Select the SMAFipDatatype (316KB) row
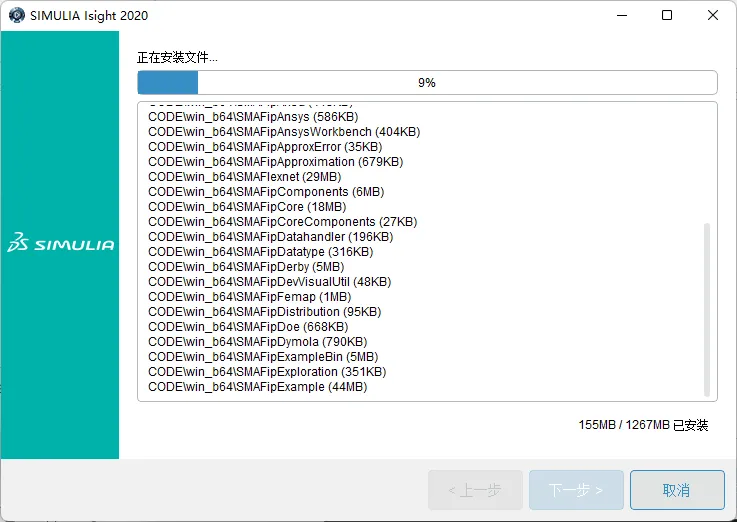Screen dimensions: 737x522 pyautogui.click(x=260, y=252)
